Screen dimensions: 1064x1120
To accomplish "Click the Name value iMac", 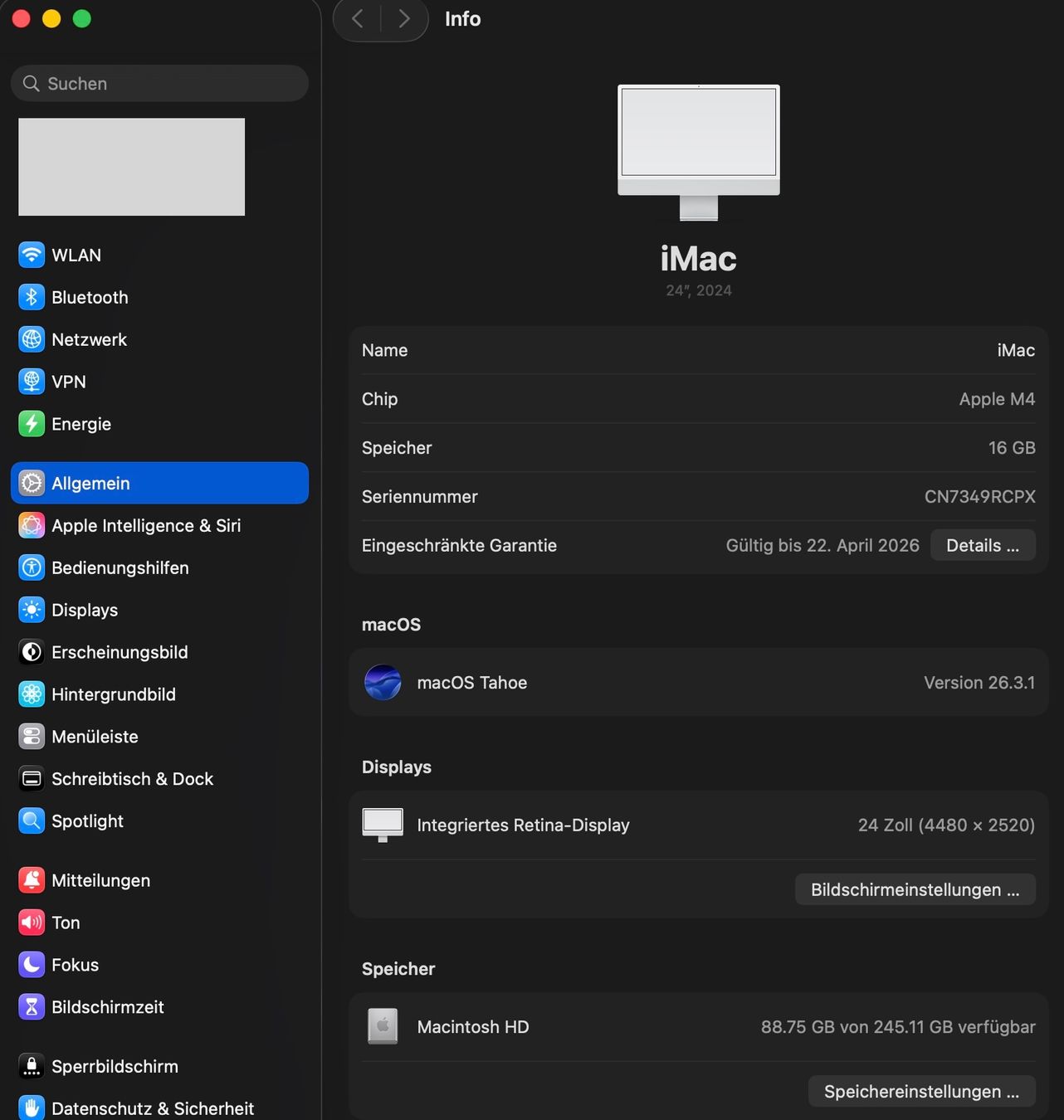I will (x=1016, y=350).
